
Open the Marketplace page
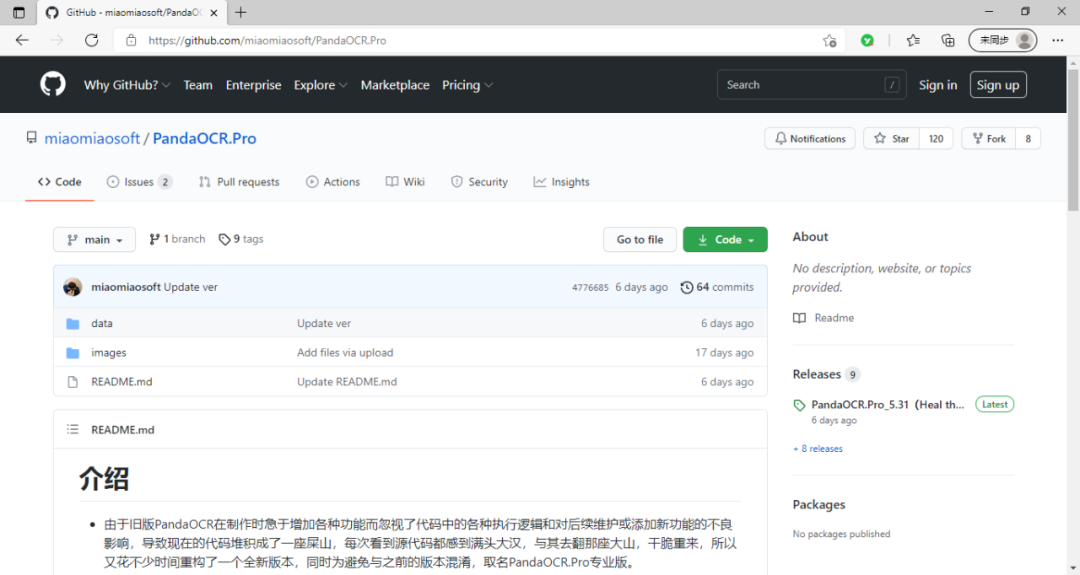[x=395, y=85]
